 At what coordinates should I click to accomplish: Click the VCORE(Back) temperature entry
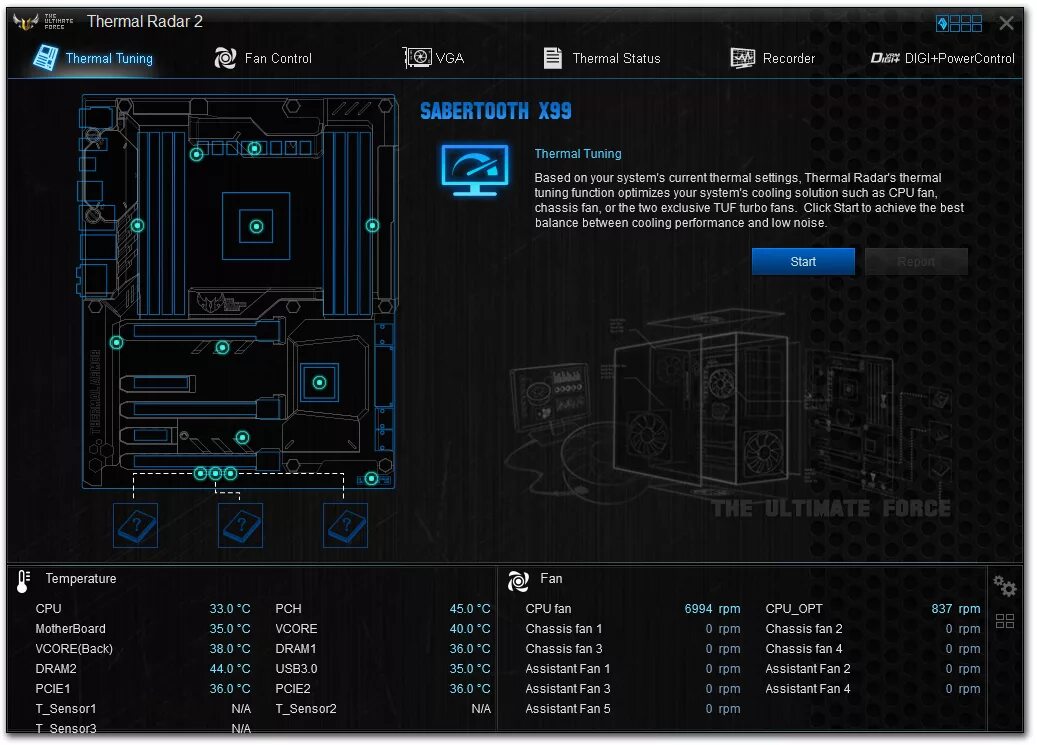coord(143,648)
